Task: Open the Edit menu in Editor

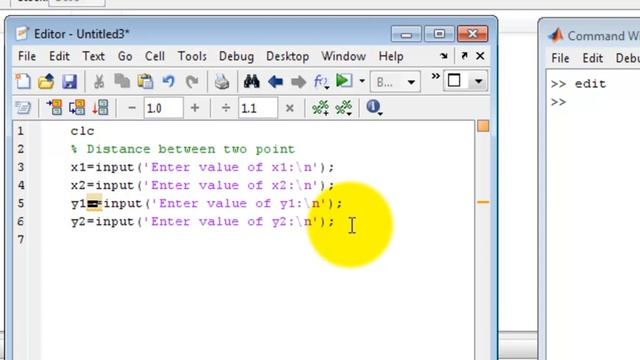Action: click(x=59, y=56)
